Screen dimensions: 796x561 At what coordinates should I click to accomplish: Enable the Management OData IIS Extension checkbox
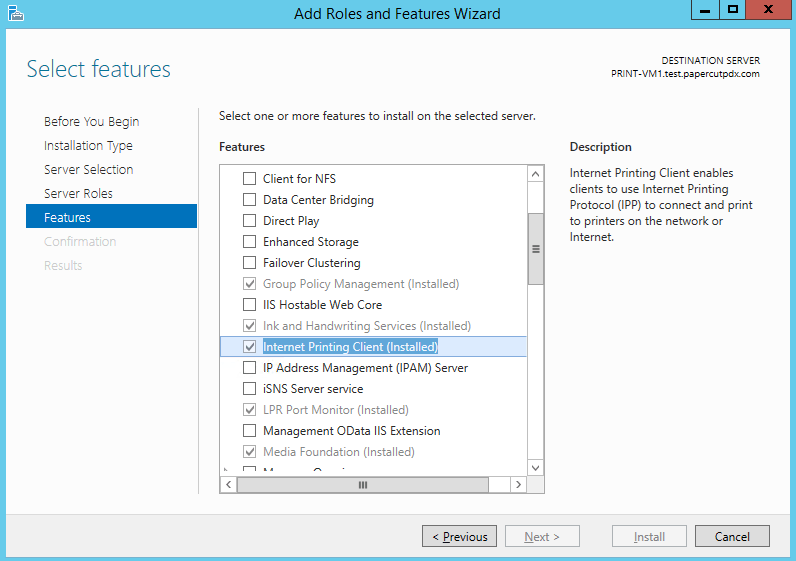click(249, 431)
